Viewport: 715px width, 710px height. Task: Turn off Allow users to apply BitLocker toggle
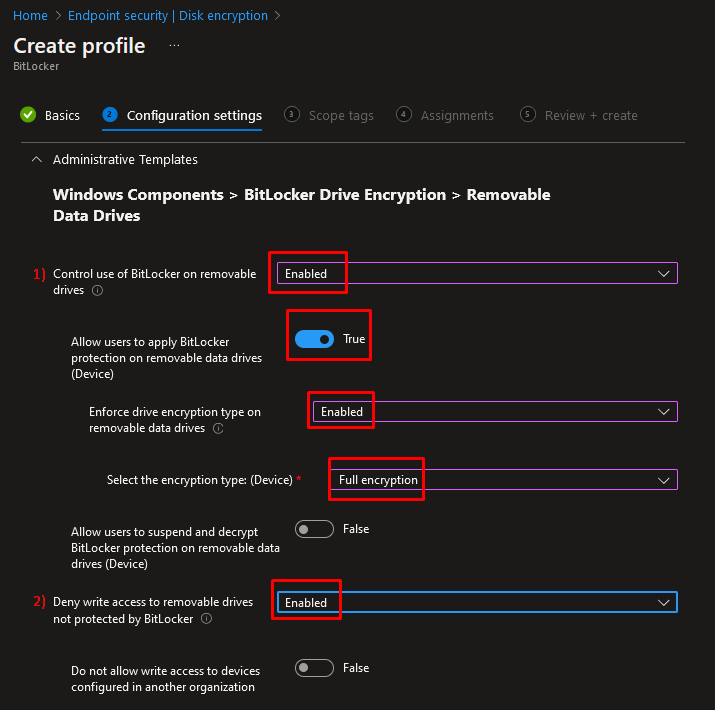(x=314, y=339)
